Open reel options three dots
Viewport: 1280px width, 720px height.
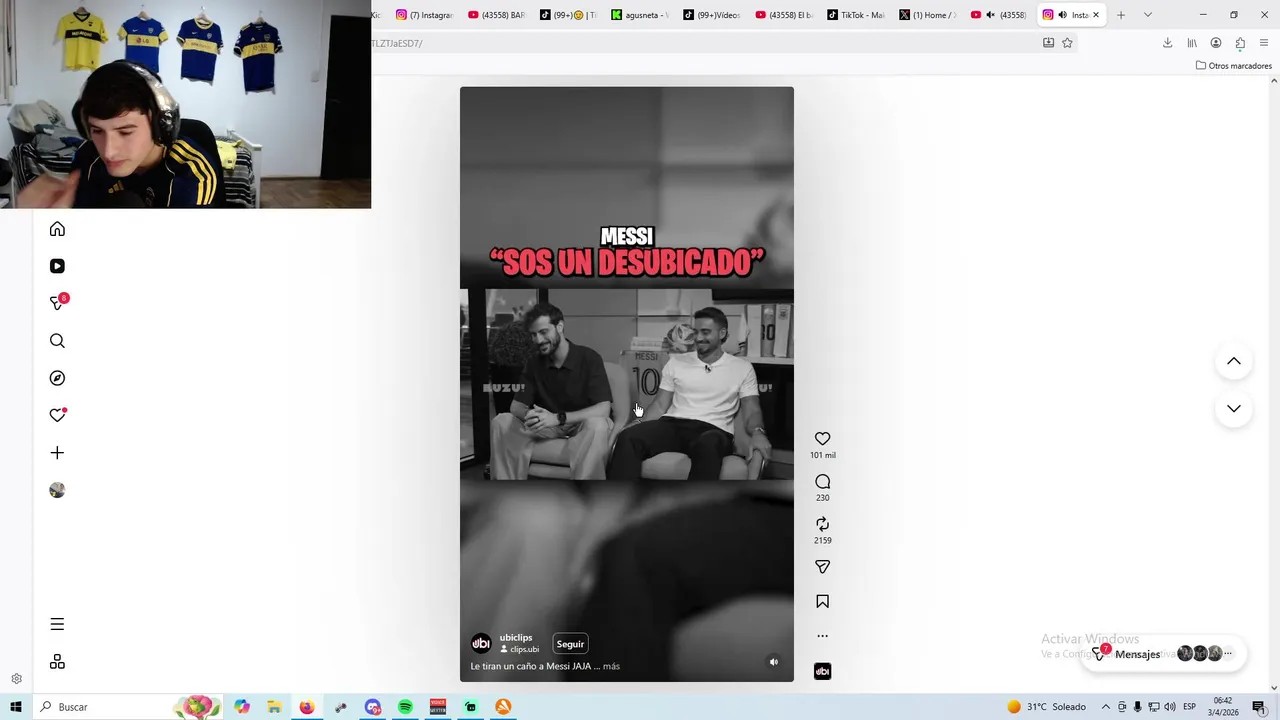(822, 636)
